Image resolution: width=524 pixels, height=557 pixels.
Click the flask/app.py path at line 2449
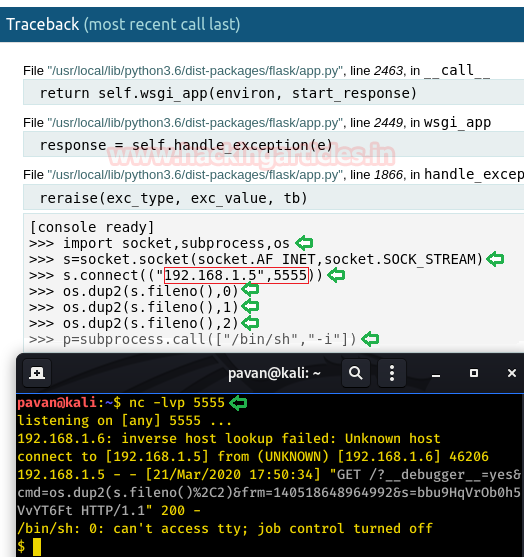195,123
